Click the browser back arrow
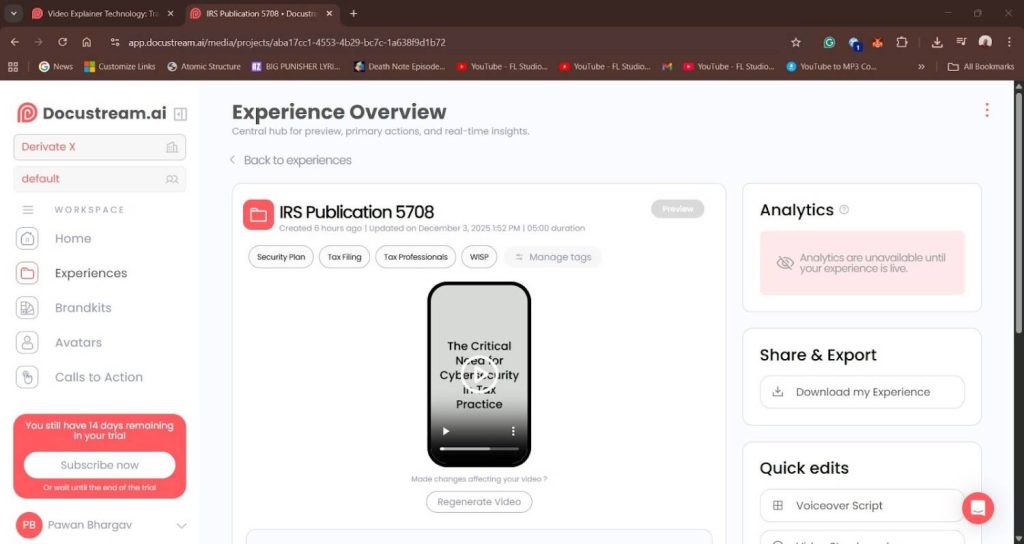 tap(14, 42)
